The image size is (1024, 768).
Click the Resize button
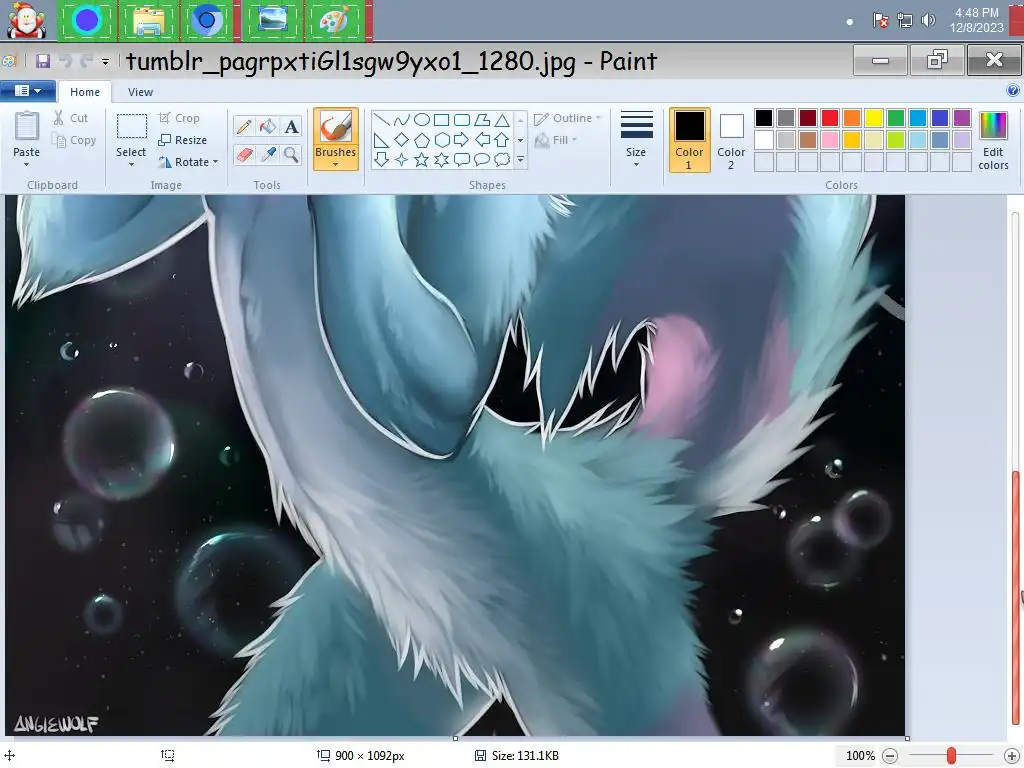(x=183, y=140)
